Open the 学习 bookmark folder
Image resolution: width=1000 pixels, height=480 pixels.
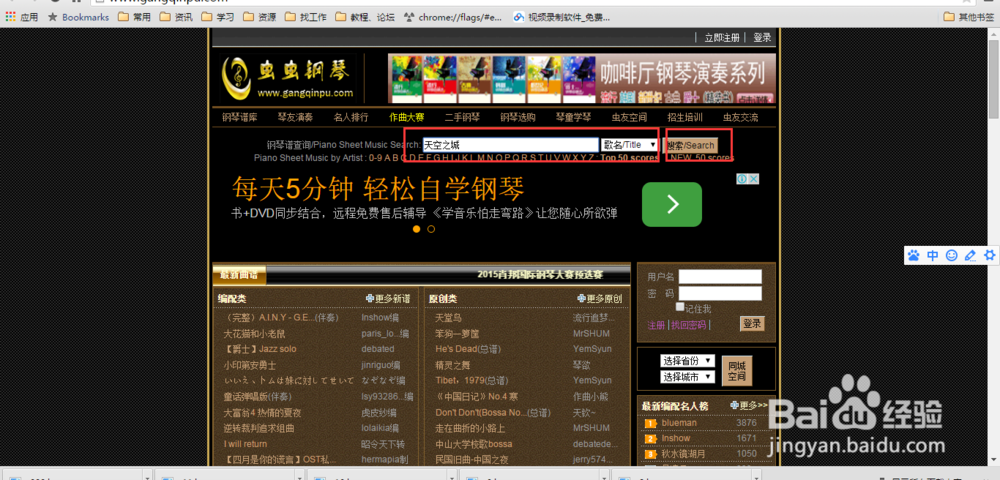click(x=218, y=17)
